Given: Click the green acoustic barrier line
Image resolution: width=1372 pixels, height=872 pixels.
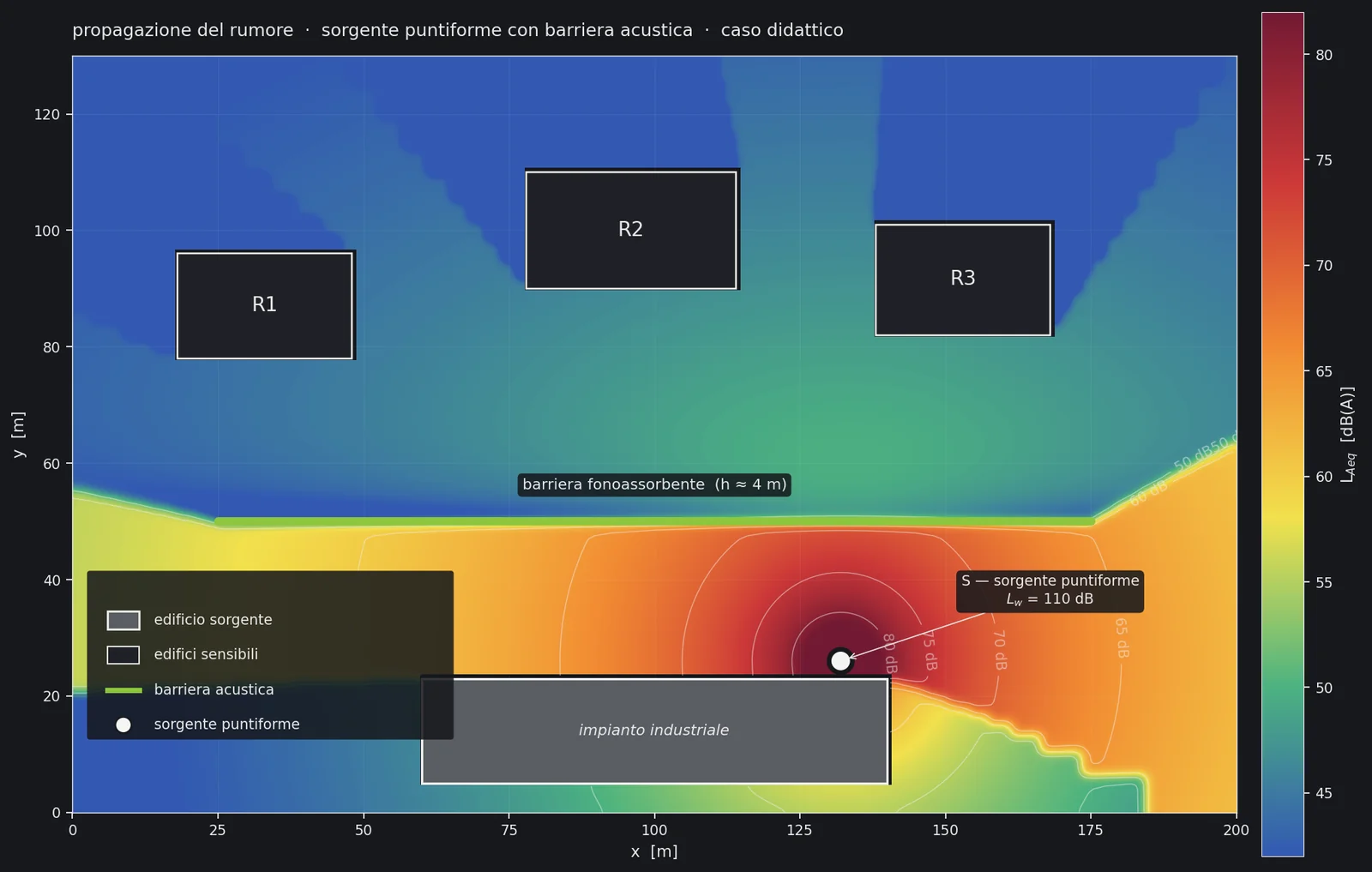Looking at the screenshot, I should click(x=654, y=521).
